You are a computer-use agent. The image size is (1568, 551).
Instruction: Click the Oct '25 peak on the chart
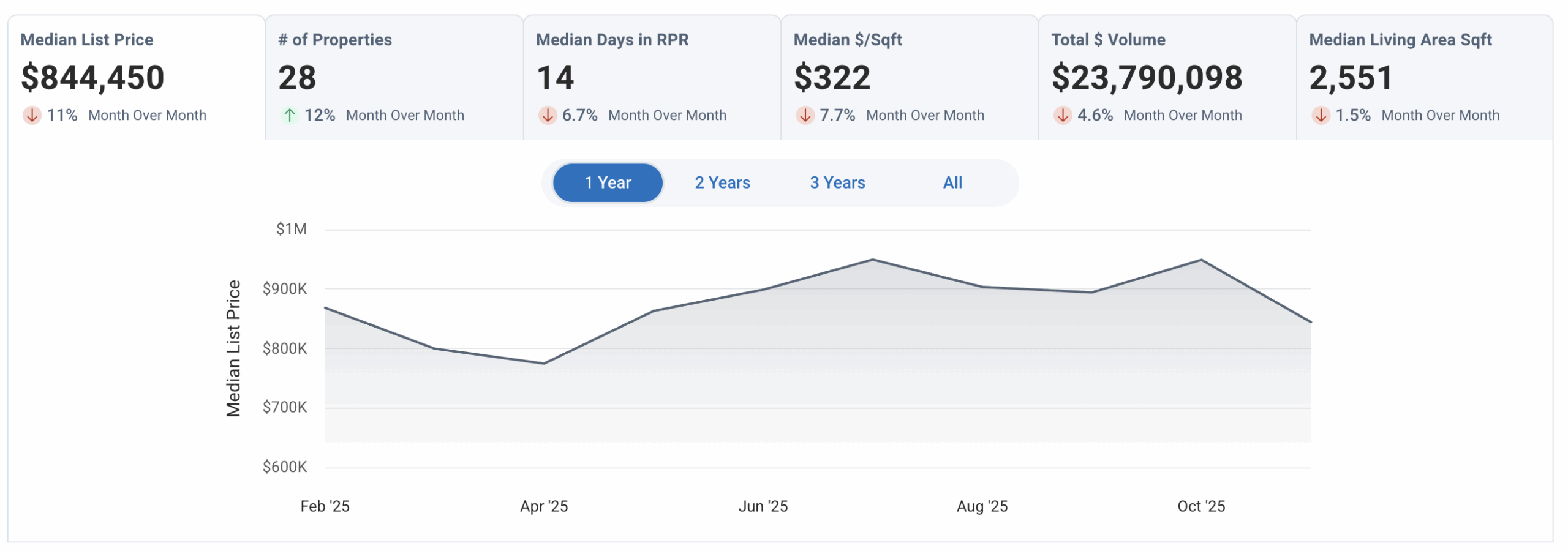click(x=1201, y=260)
